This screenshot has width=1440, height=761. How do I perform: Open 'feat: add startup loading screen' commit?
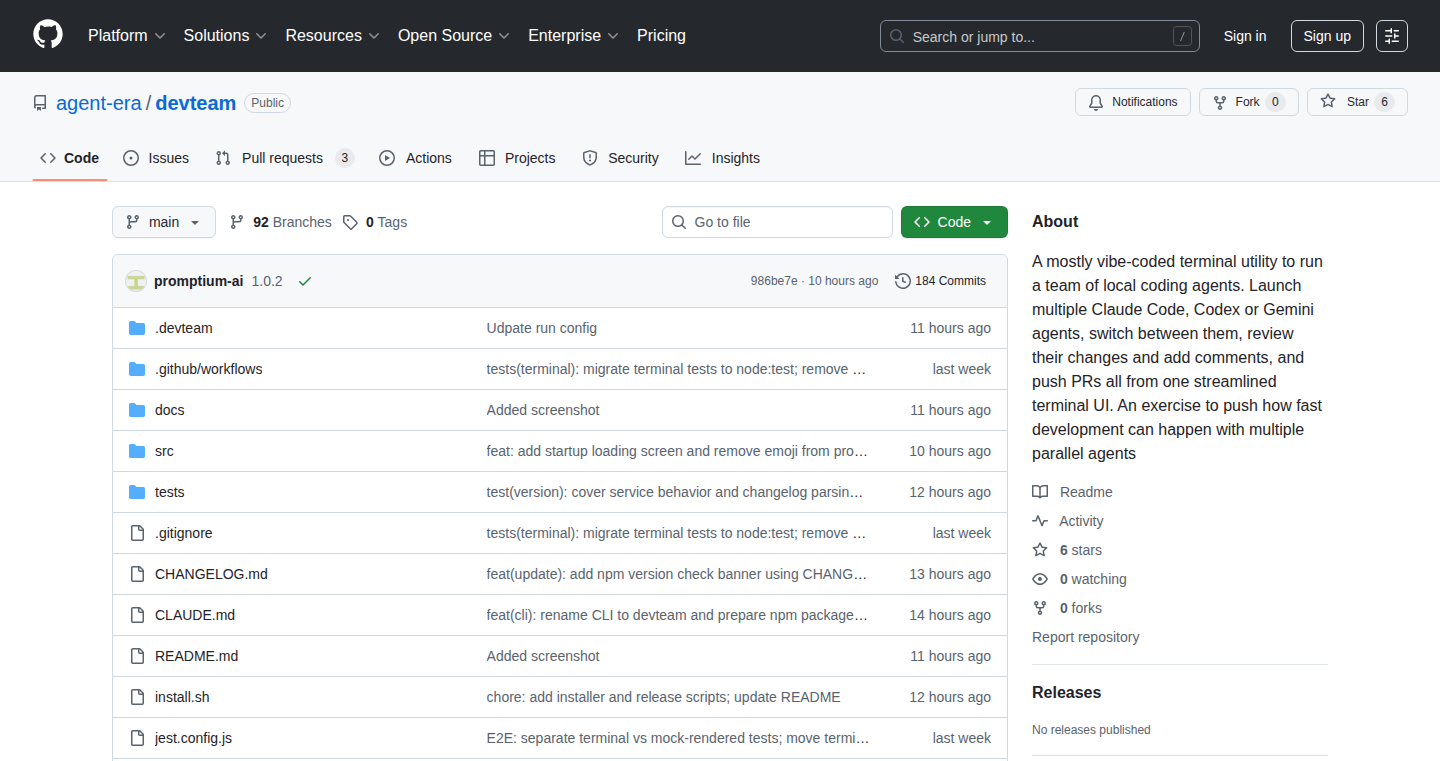pyautogui.click(x=677, y=451)
